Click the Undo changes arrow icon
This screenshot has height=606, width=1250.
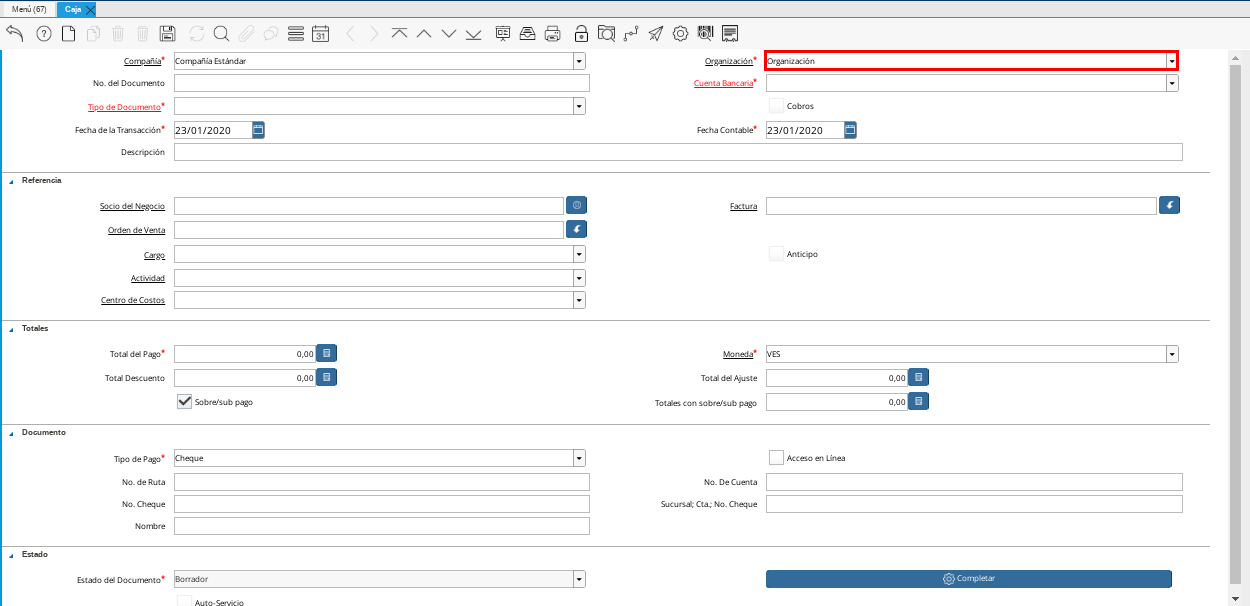pyautogui.click(x=15, y=33)
